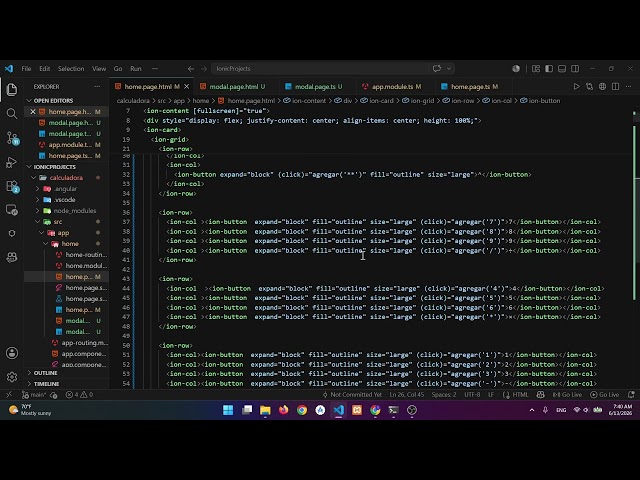Toggle the bottom panel
This screenshot has height=480, width=640.
pos(562,69)
